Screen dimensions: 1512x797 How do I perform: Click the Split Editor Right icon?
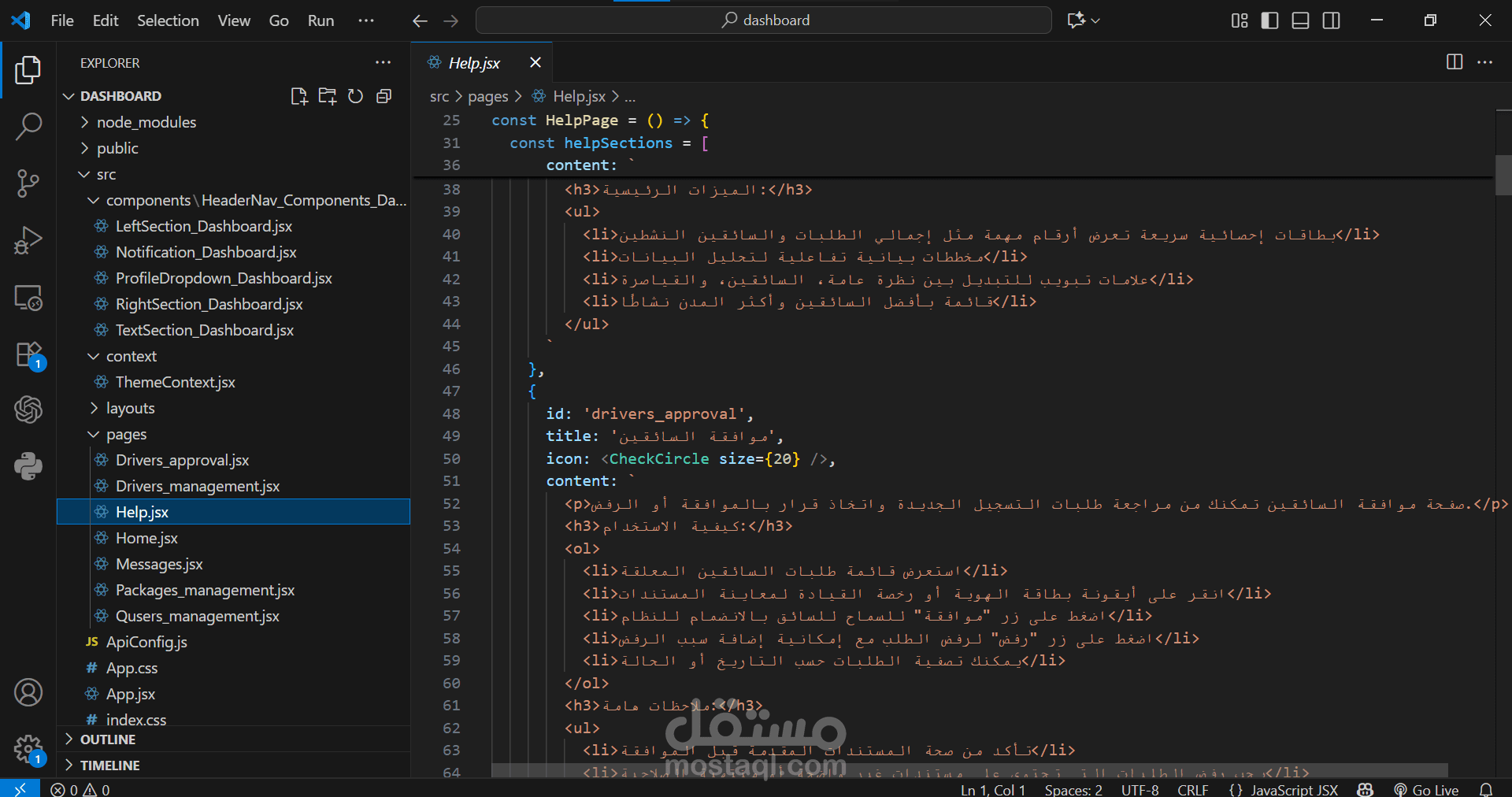[x=1455, y=62]
